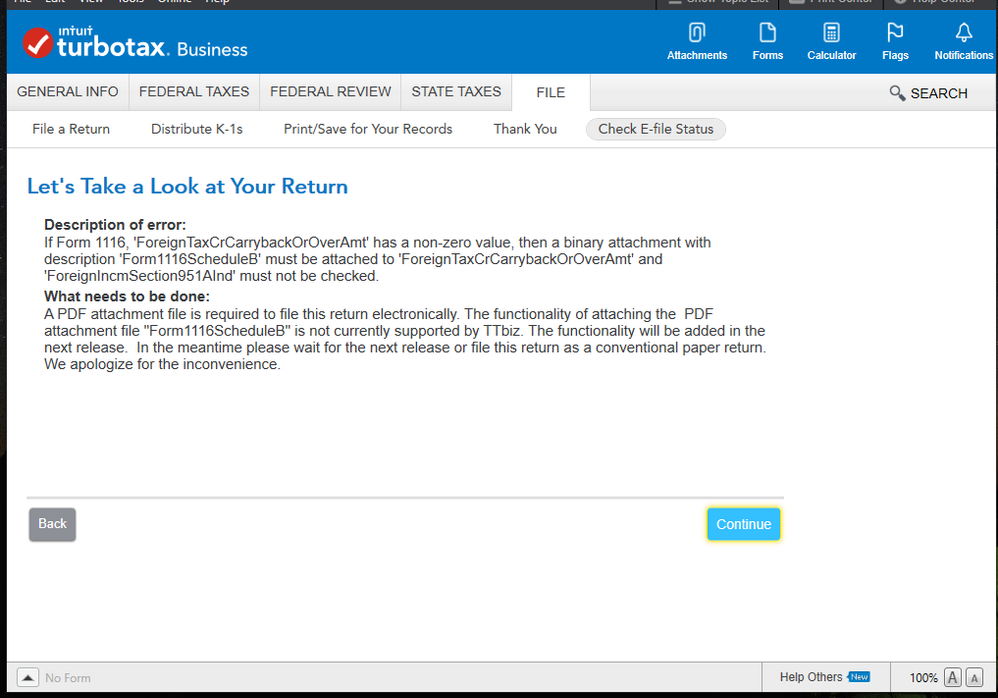Go to Distribute K-1s section
The height and width of the screenshot is (698, 998).
(197, 129)
